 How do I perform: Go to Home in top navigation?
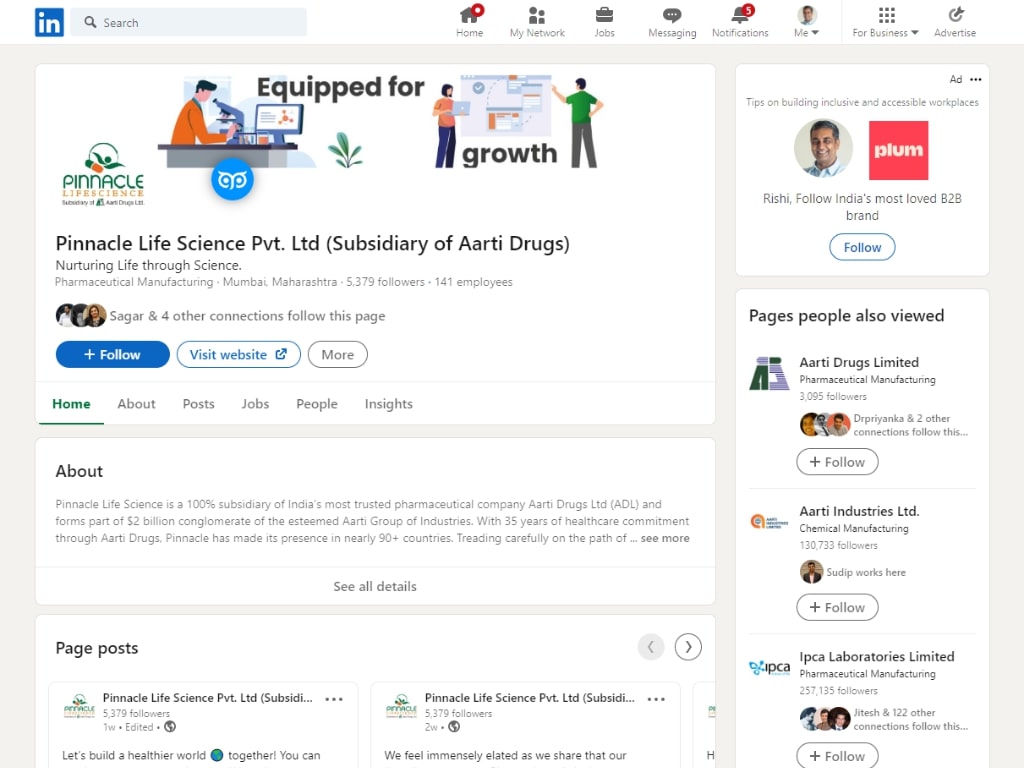click(x=469, y=15)
